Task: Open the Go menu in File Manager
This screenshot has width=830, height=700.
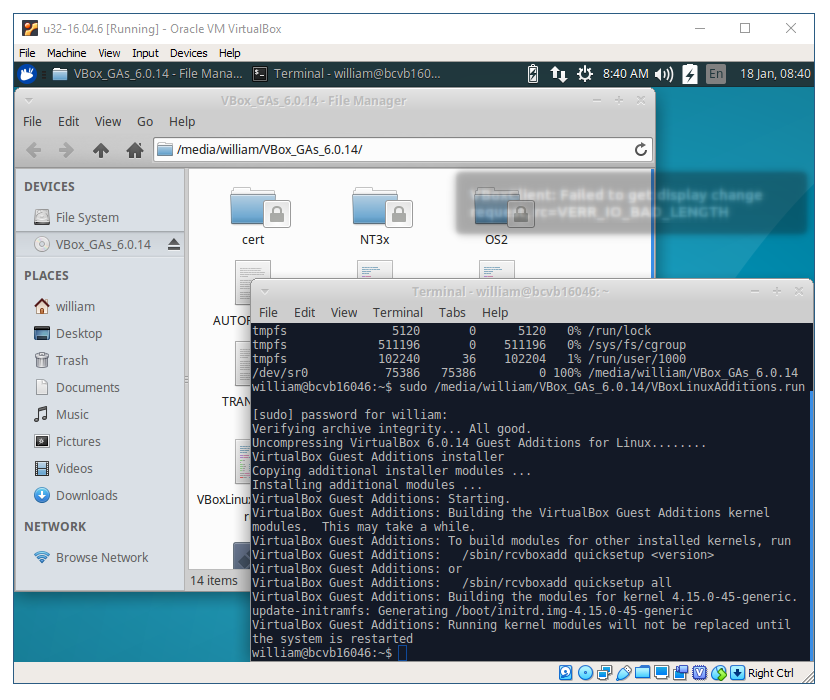Action: tap(145, 121)
